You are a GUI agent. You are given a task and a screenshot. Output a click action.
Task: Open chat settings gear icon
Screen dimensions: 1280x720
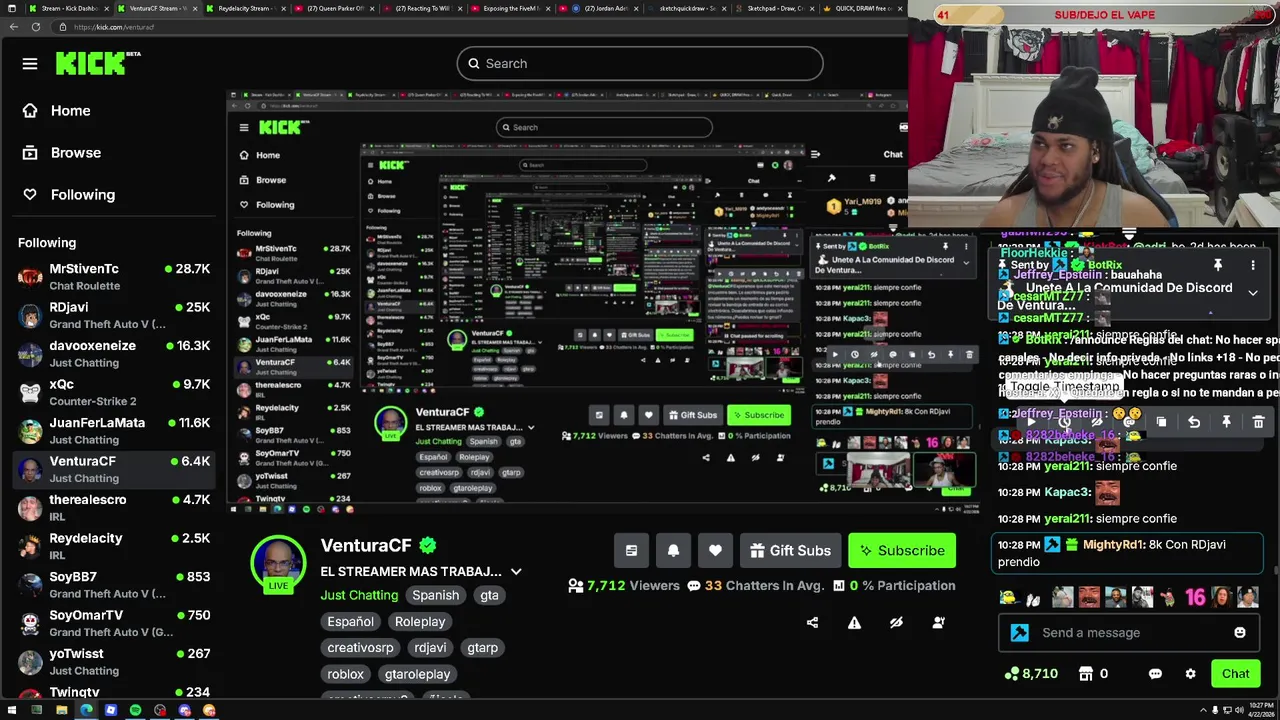(1190, 674)
